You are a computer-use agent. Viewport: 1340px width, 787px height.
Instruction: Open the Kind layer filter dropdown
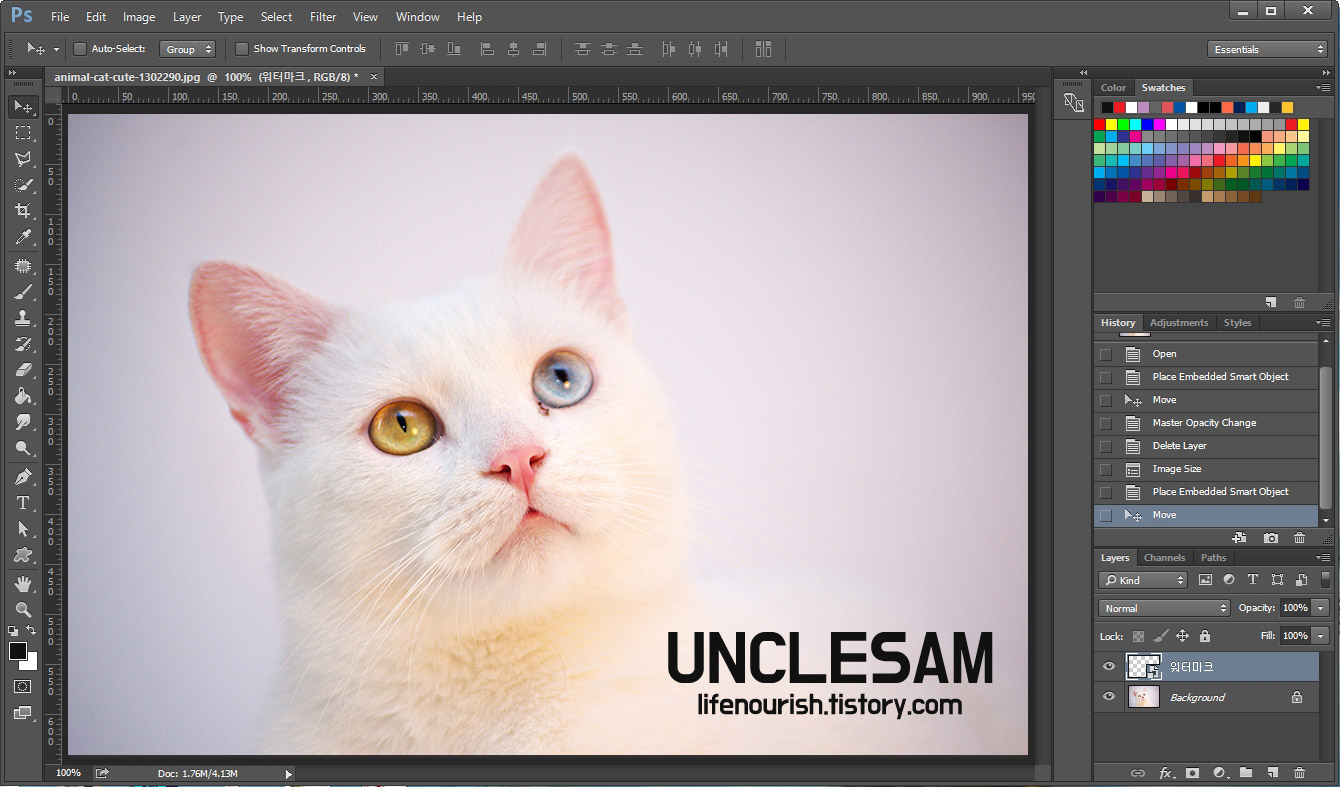(1143, 580)
